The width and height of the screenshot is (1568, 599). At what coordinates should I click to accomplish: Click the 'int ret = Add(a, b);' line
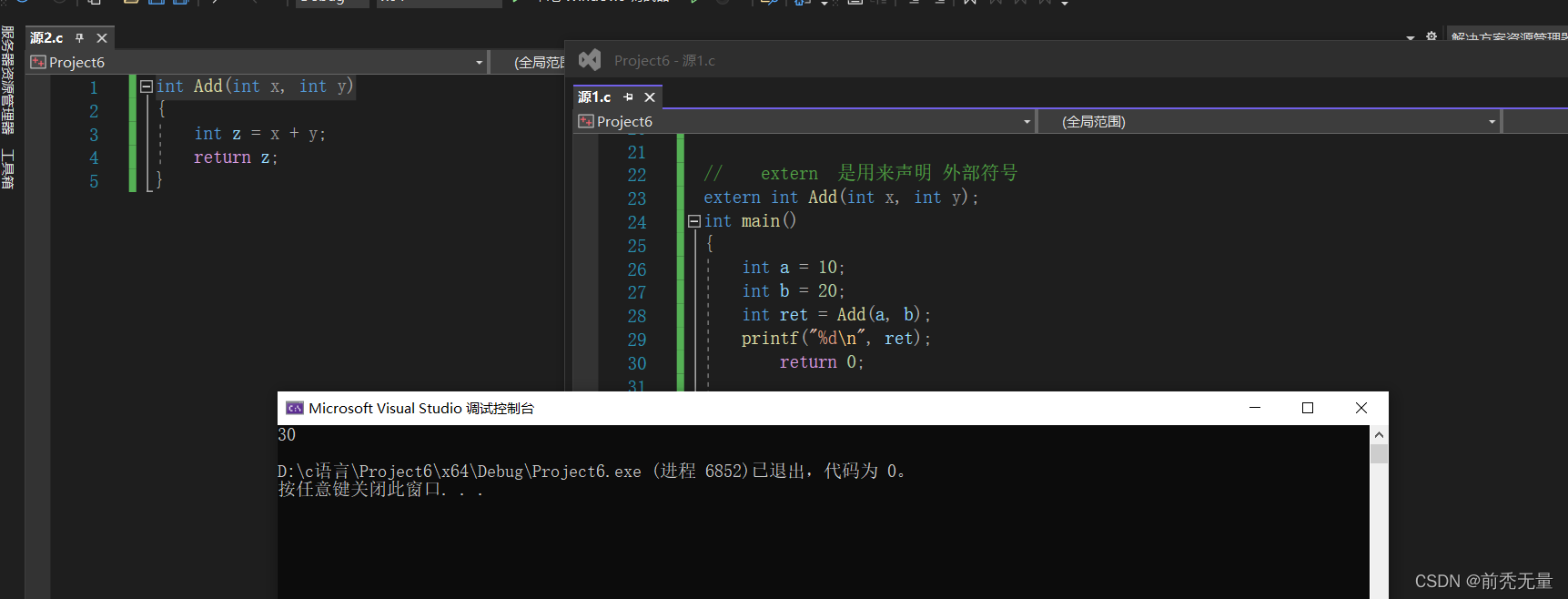pyautogui.click(x=836, y=315)
